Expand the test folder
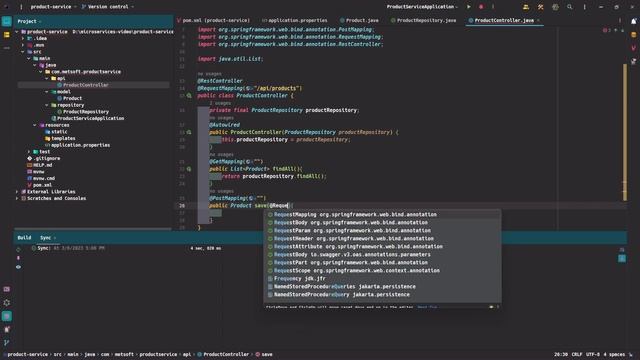This screenshot has height=360, width=640. pos(29,151)
